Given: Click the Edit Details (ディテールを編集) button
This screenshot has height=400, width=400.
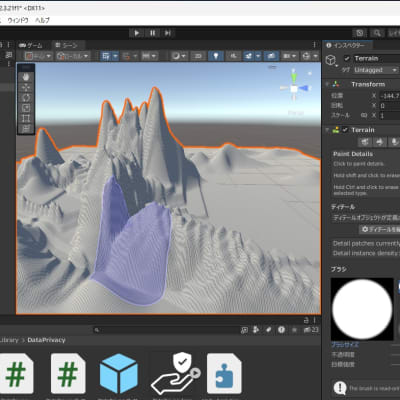Looking at the screenshot, I should coord(380,229).
